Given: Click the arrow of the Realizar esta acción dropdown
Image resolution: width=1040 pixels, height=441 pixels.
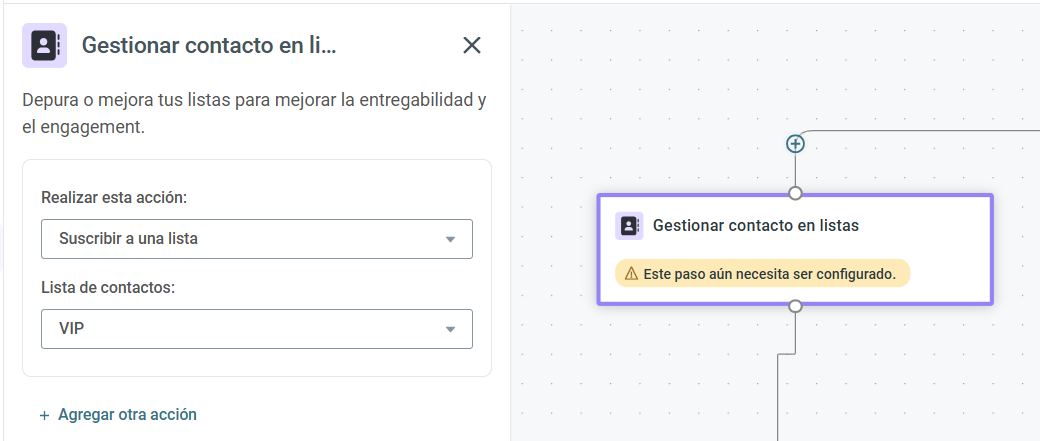Looking at the screenshot, I should (450, 239).
